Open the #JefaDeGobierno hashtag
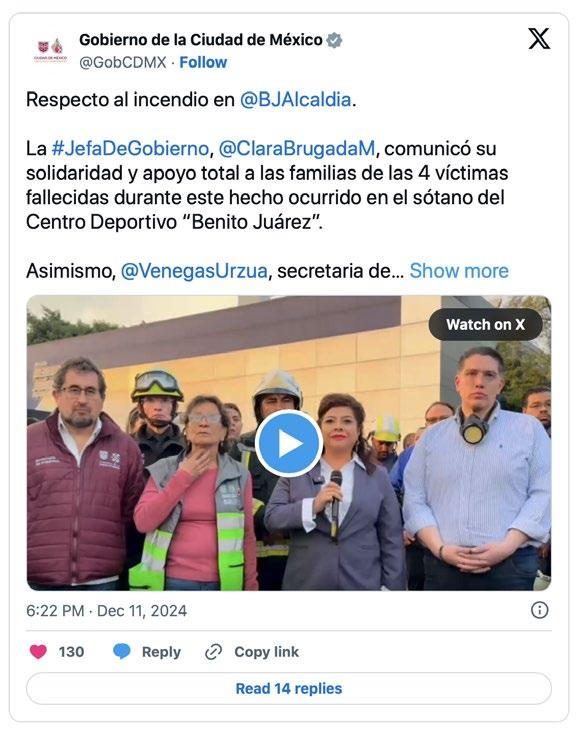 [x=130, y=149]
